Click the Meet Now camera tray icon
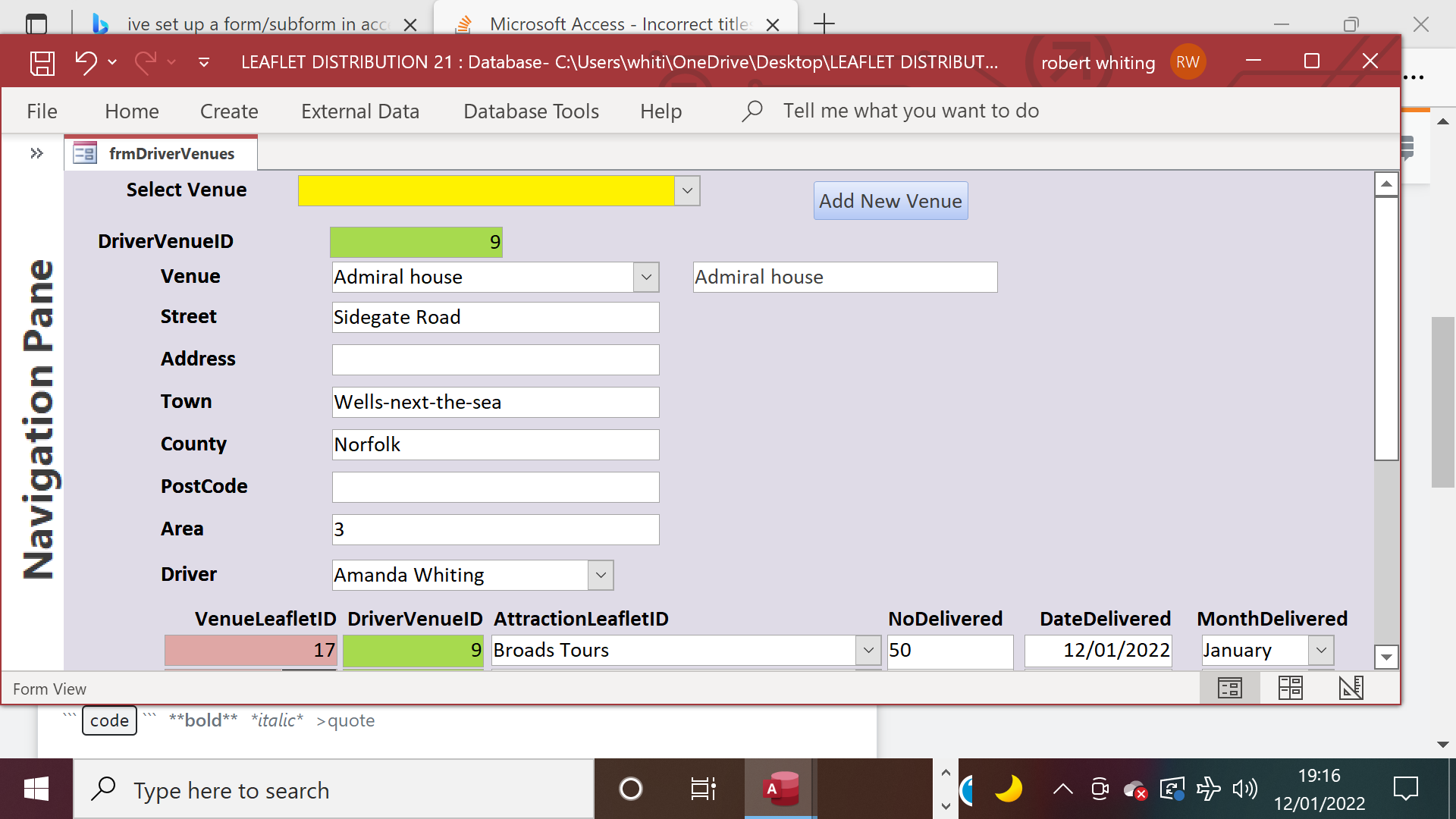 [x=1100, y=789]
